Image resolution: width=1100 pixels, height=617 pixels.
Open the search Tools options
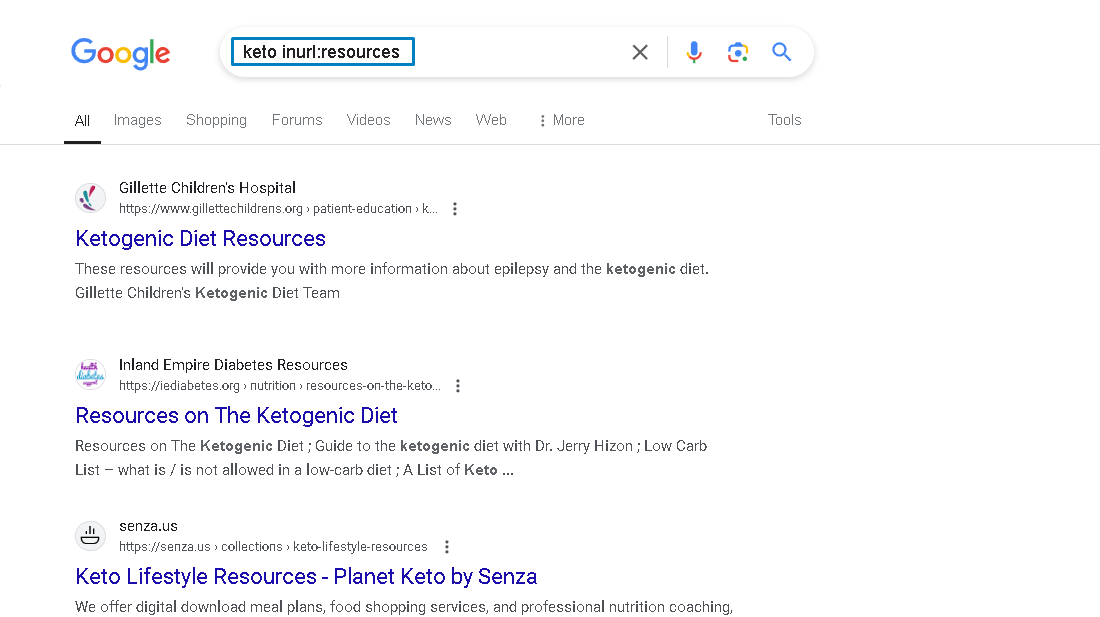click(x=784, y=120)
